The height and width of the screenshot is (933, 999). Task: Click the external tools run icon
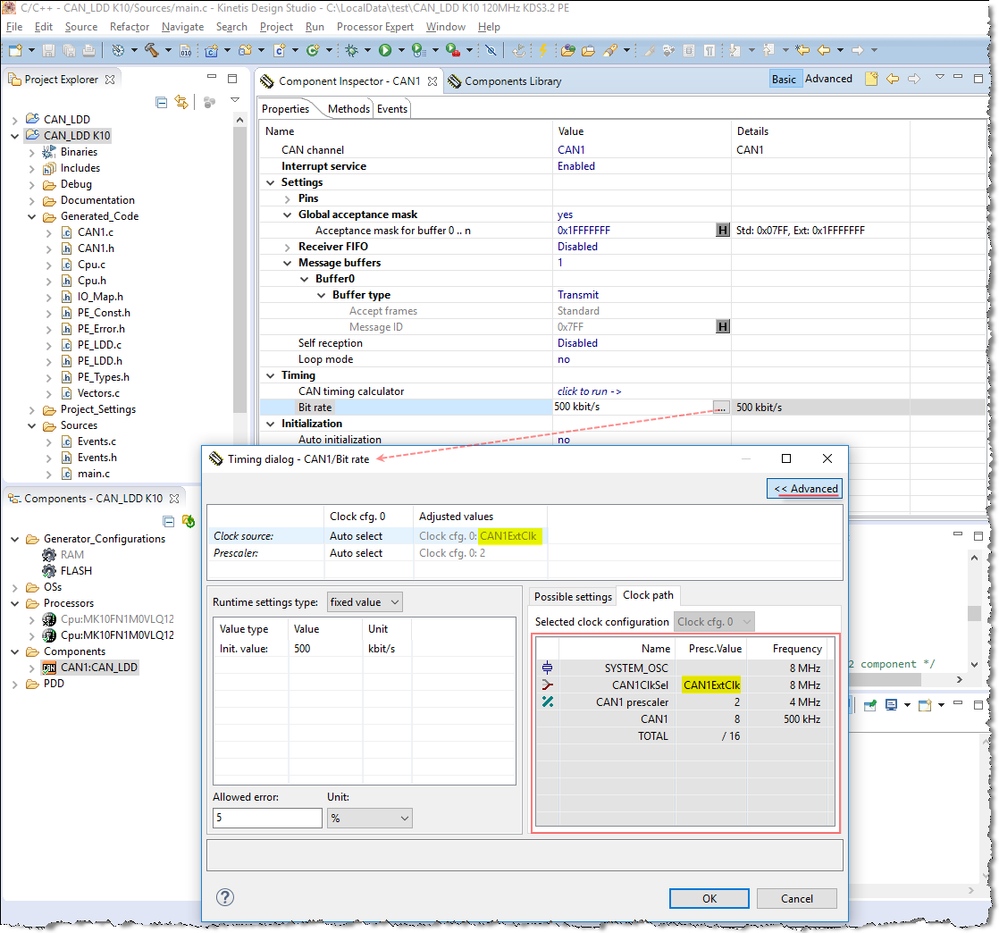(x=452, y=50)
